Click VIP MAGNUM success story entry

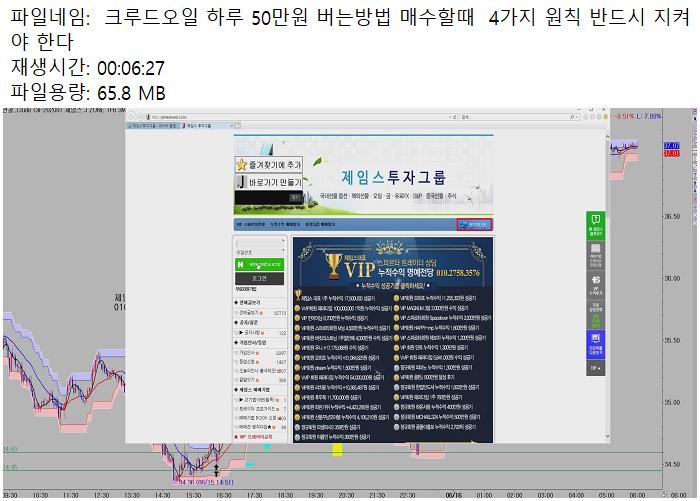tap(431, 308)
